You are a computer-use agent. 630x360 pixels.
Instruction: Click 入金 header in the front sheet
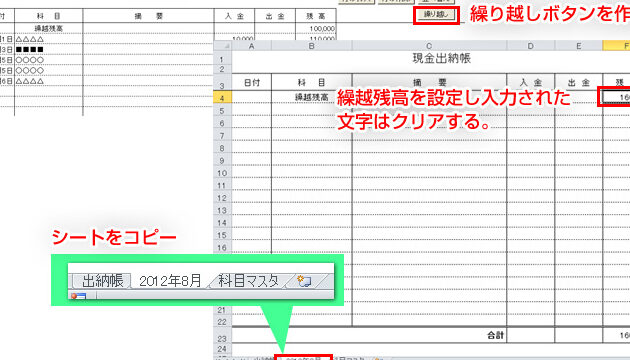tap(531, 83)
